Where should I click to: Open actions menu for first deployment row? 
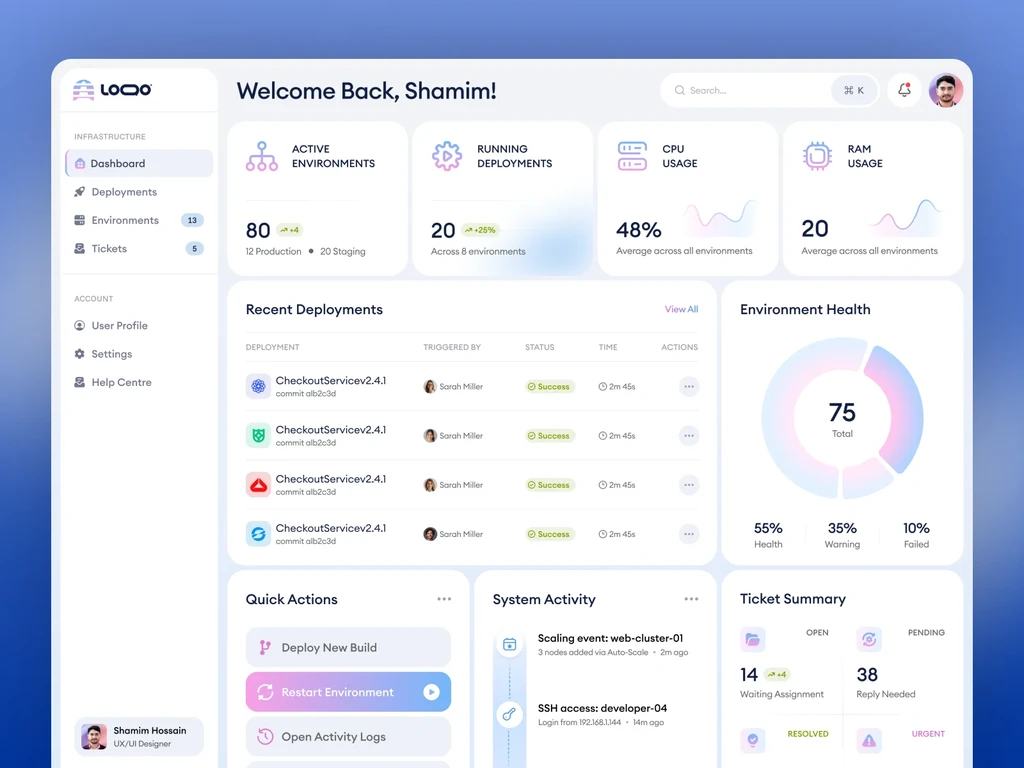click(689, 387)
